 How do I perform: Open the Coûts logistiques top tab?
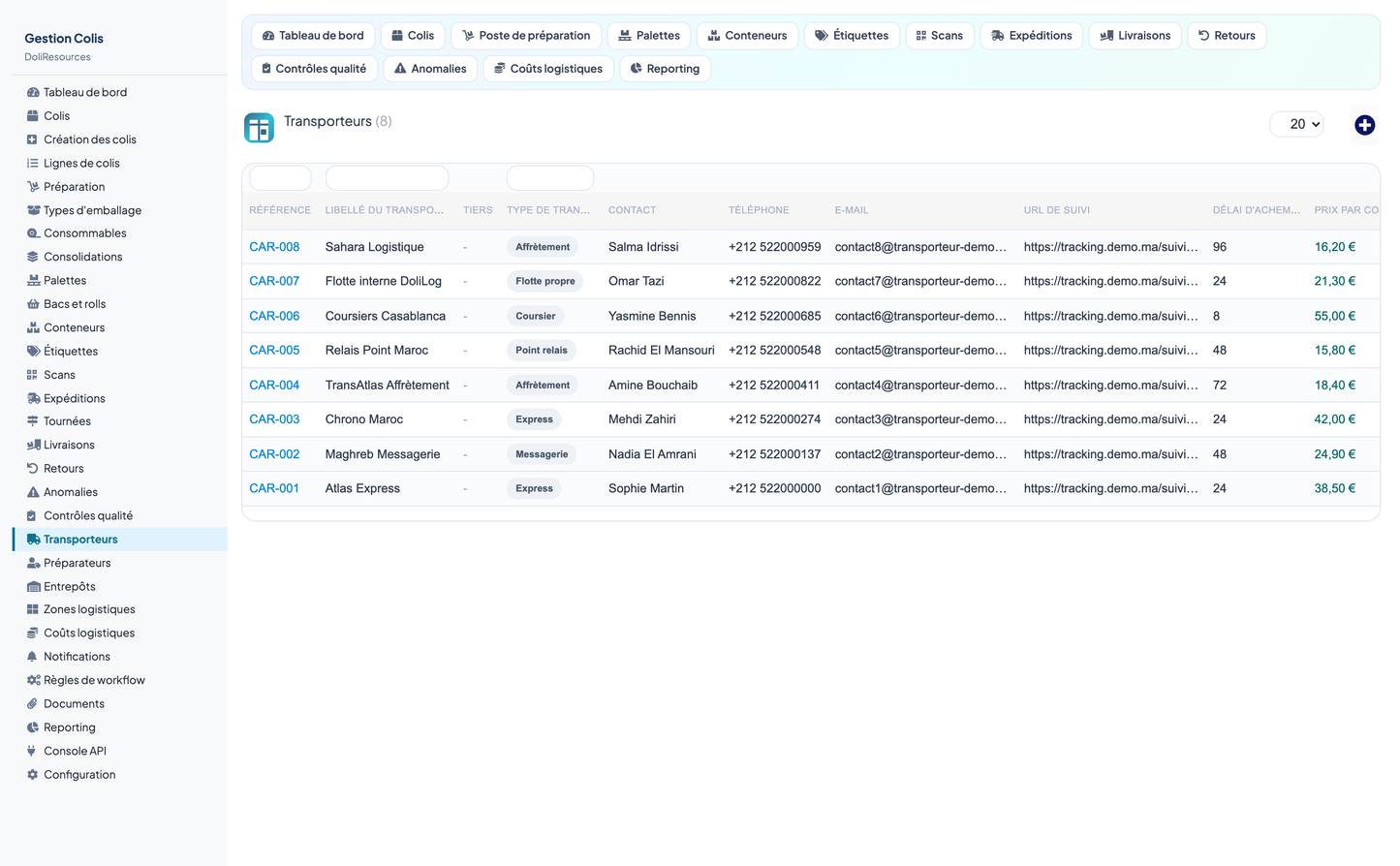[x=548, y=69]
